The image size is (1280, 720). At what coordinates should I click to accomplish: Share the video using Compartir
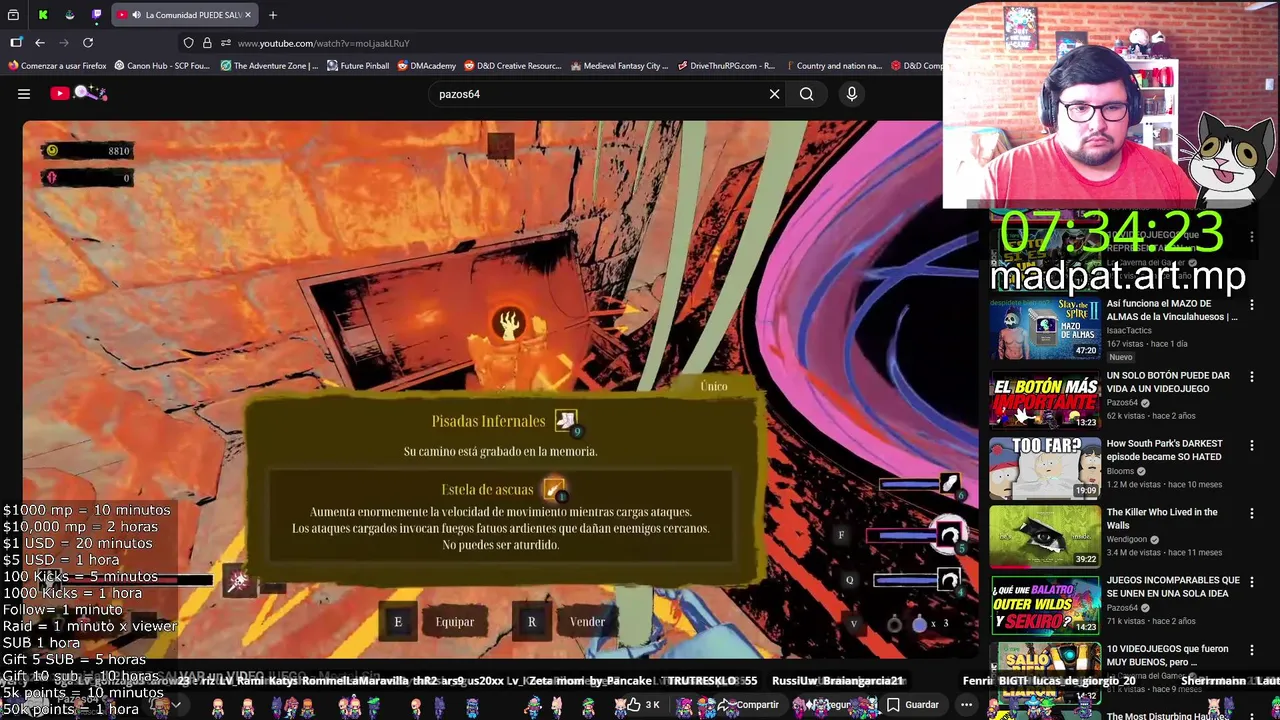pyautogui.click(x=748, y=705)
